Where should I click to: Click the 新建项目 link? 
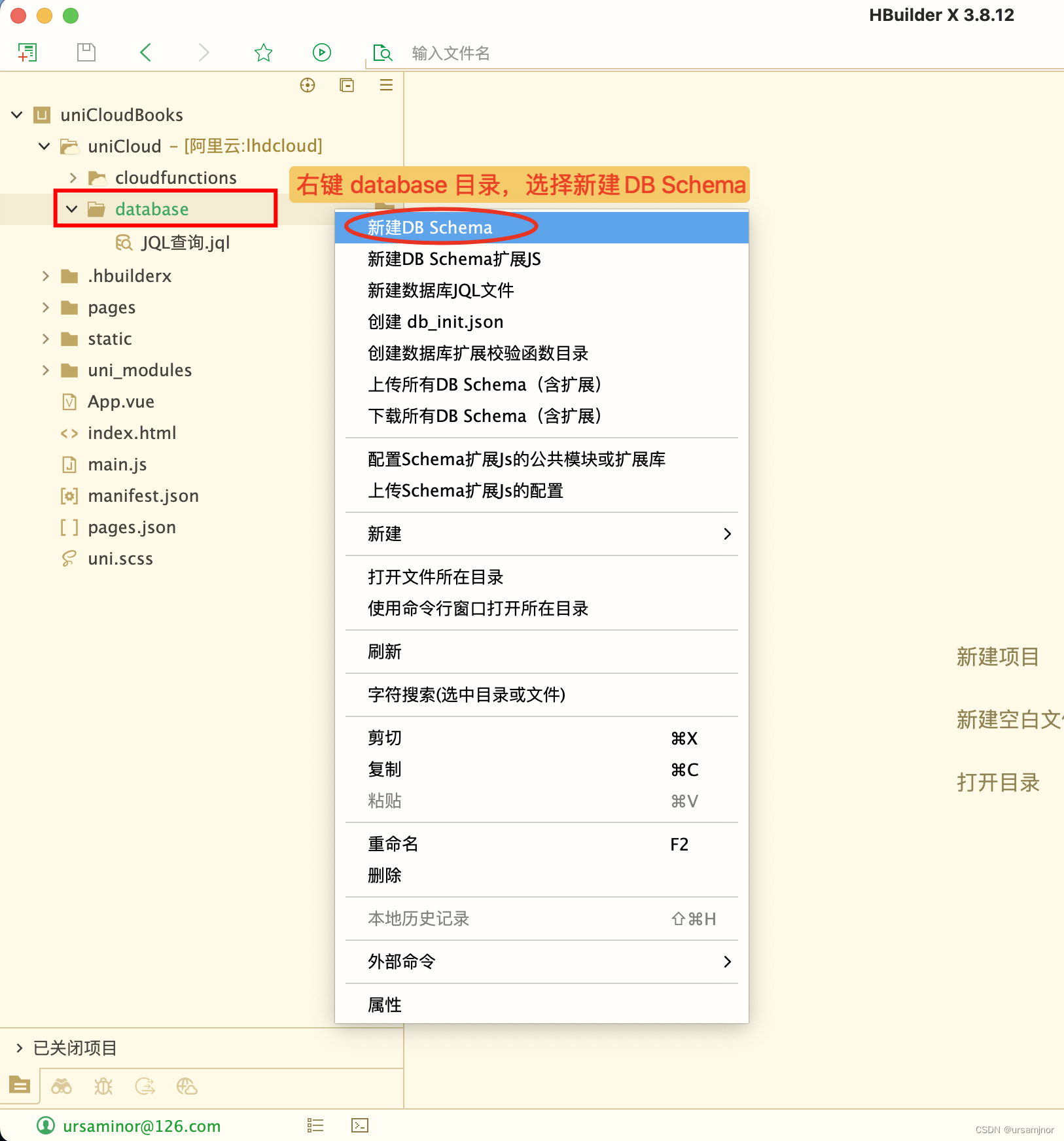pos(998,657)
